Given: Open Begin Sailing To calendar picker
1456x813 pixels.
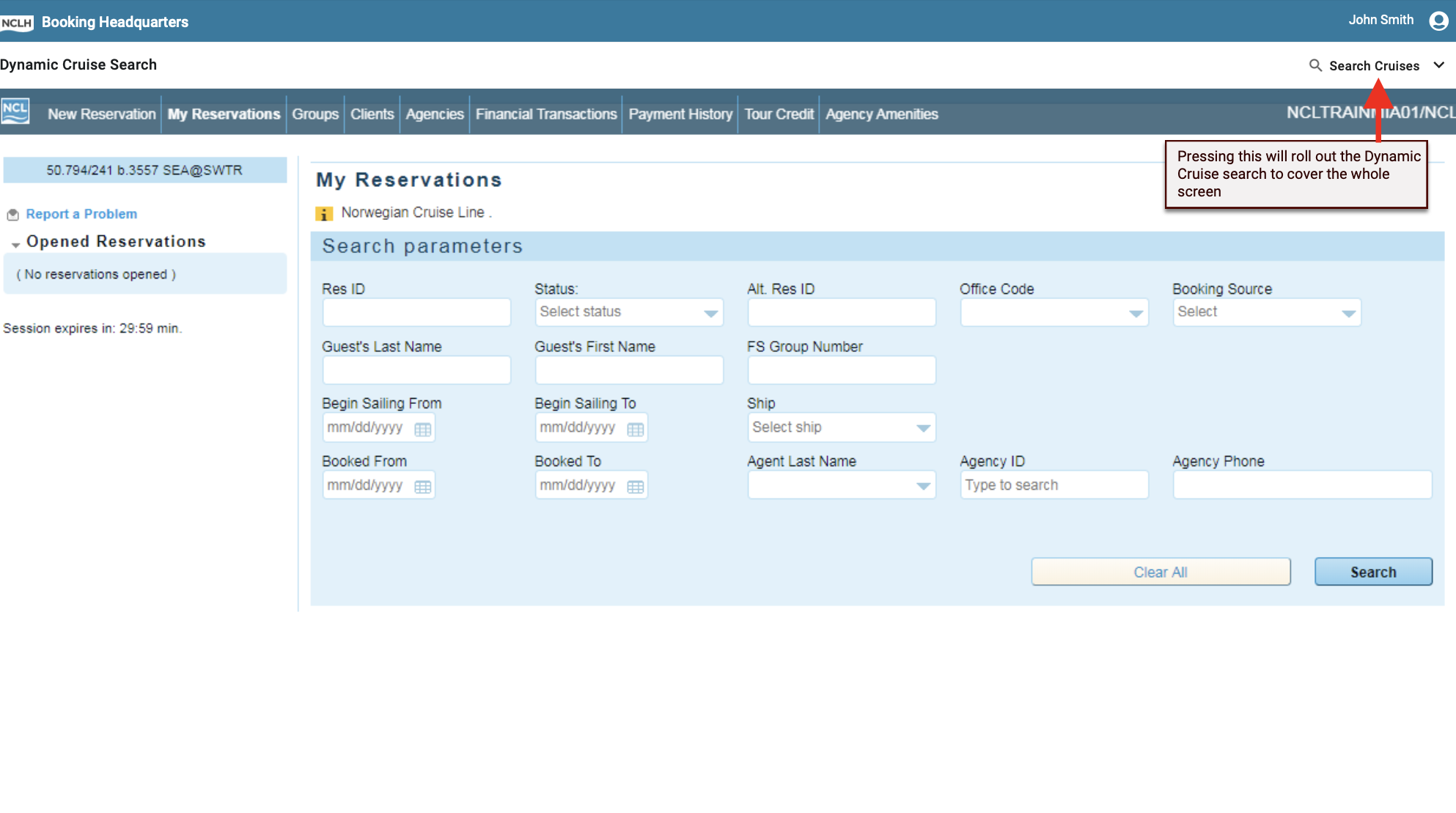Looking at the screenshot, I should [636, 429].
